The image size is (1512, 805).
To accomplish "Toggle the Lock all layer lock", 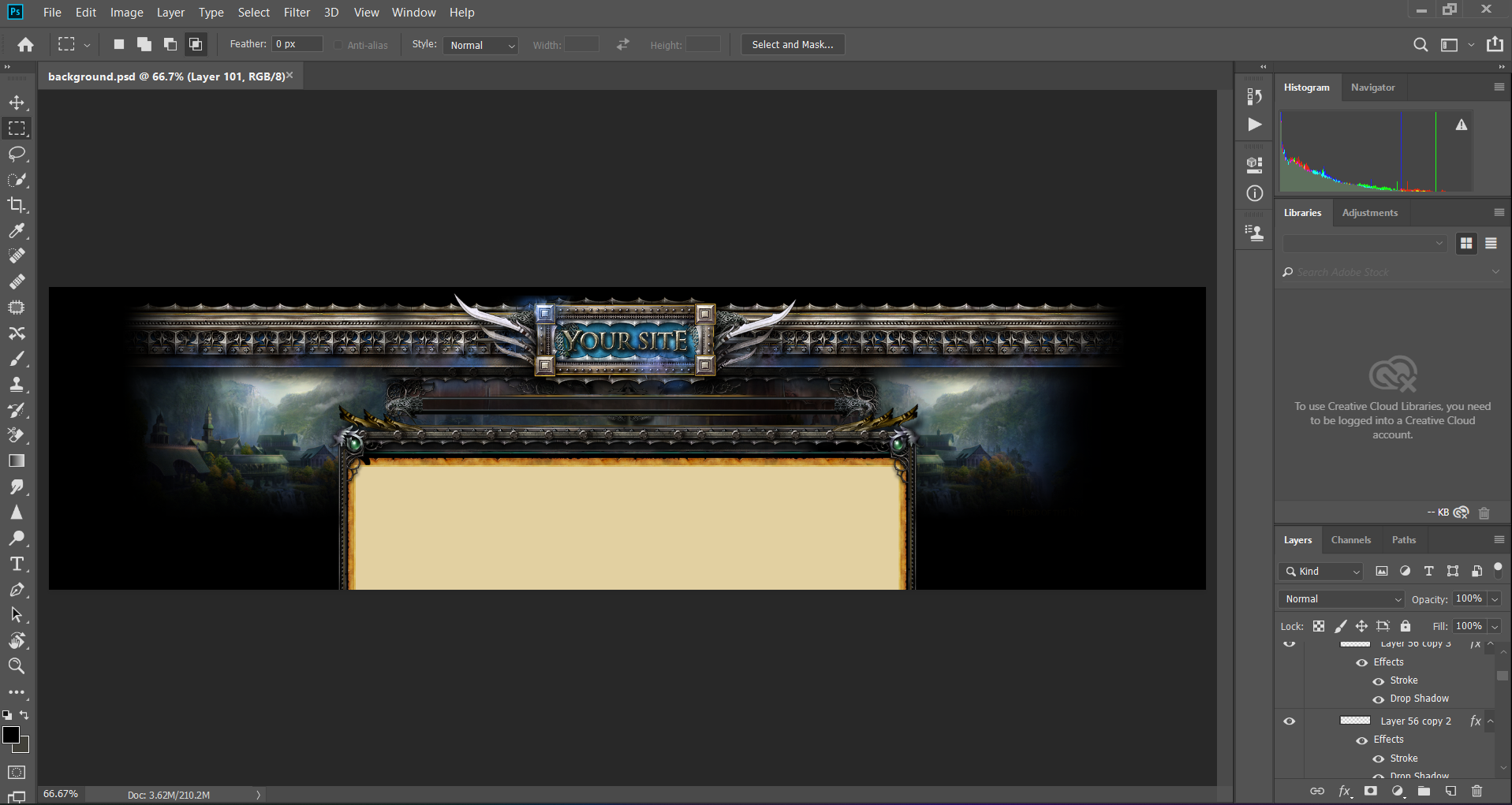I will [x=1406, y=626].
